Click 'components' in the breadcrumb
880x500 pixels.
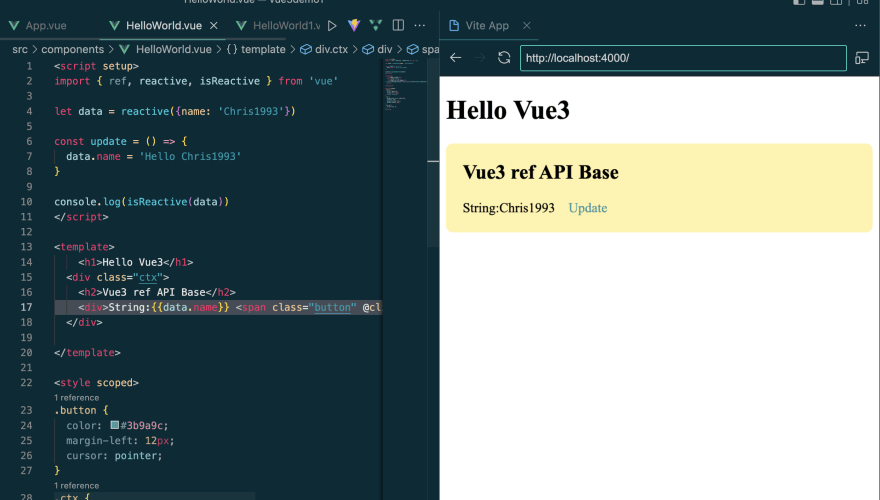pos(72,49)
